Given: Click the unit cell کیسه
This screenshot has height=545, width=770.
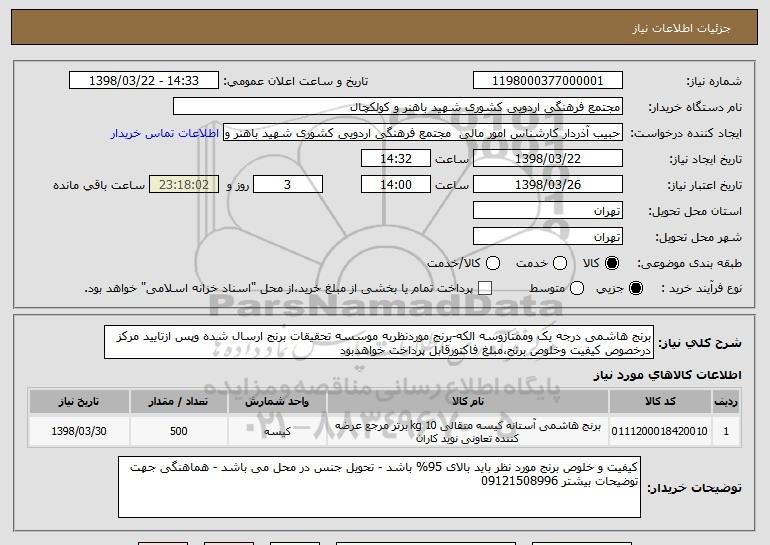Looking at the screenshot, I should [277, 431].
